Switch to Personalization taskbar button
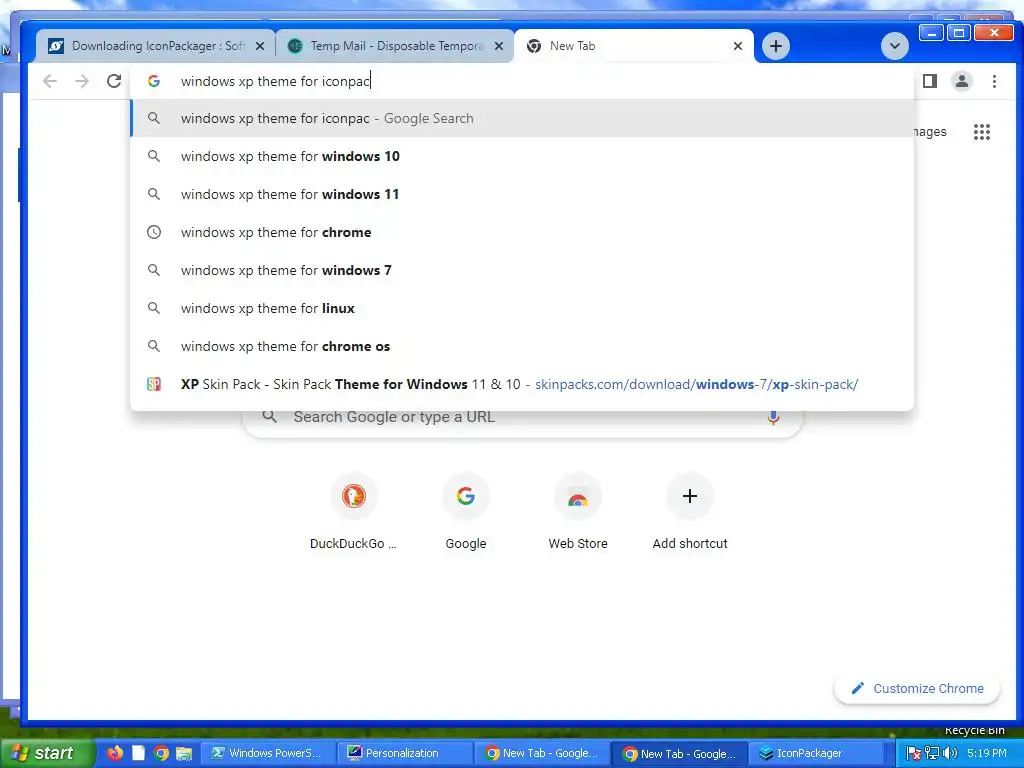The image size is (1024, 768). coord(405,753)
